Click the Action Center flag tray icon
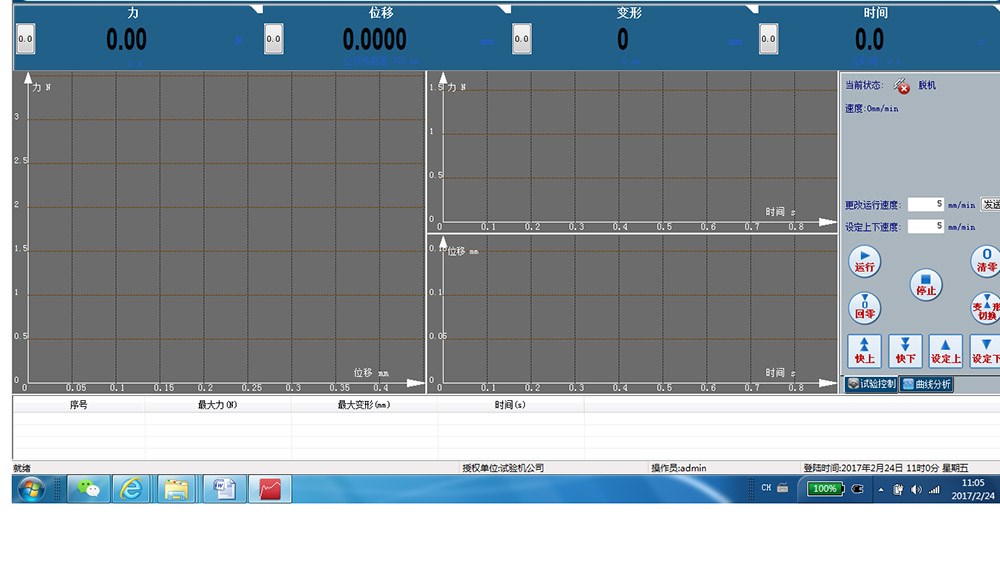This screenshot has height=562, width=1000. pyautogui.click(x=898, y=489)
